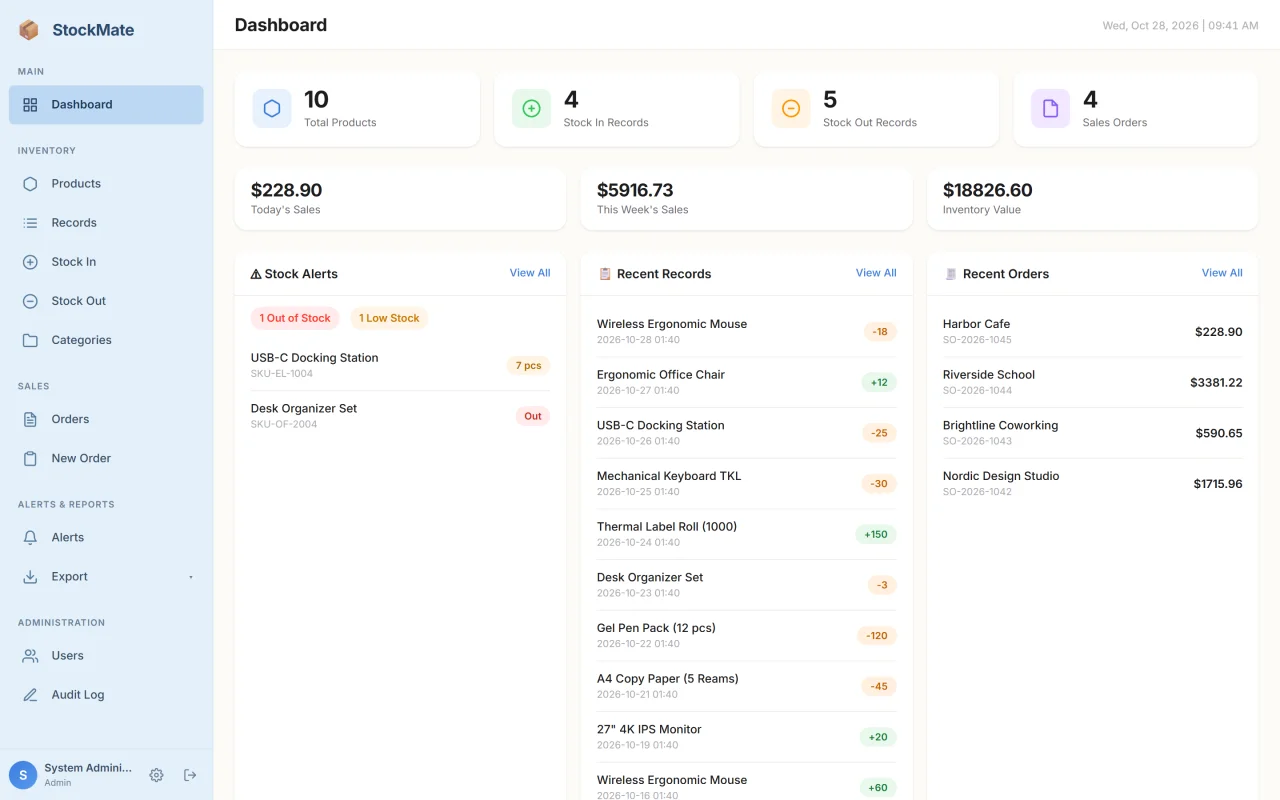
Task: Click the Gel Pen Pack record
Action: (746, 636)
